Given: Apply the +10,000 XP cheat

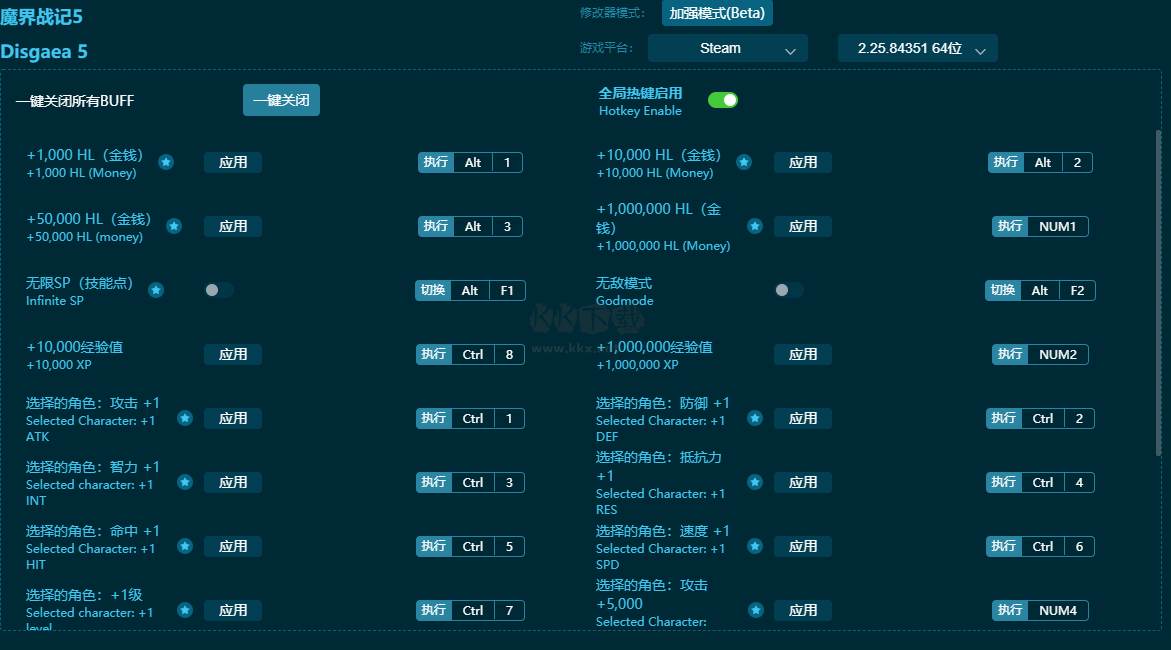Looking at the screenshot, I should [x=233, y=354].
